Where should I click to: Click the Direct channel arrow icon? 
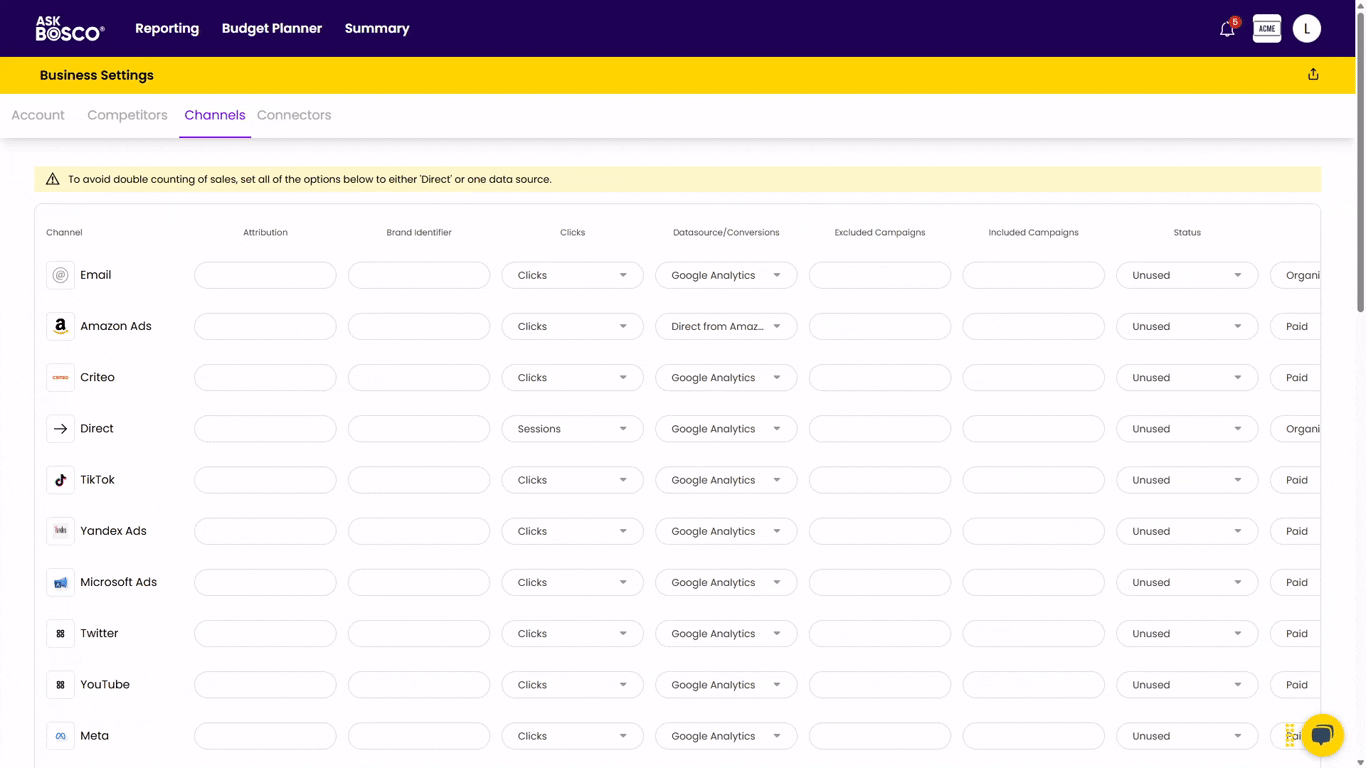[60, 429]
